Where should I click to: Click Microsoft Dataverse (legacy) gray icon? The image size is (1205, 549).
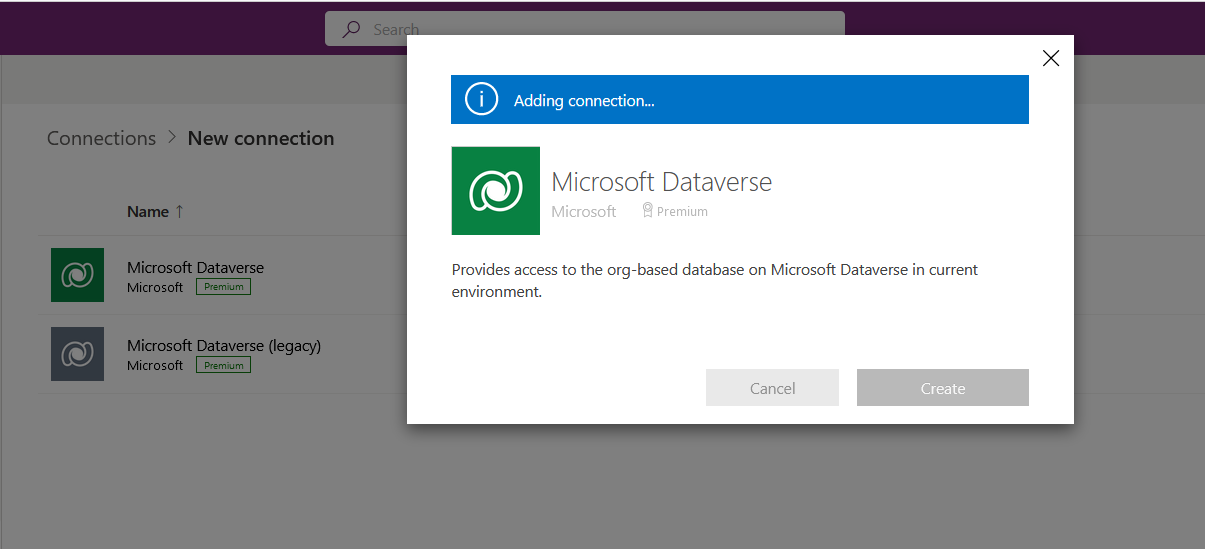point(77,354)
